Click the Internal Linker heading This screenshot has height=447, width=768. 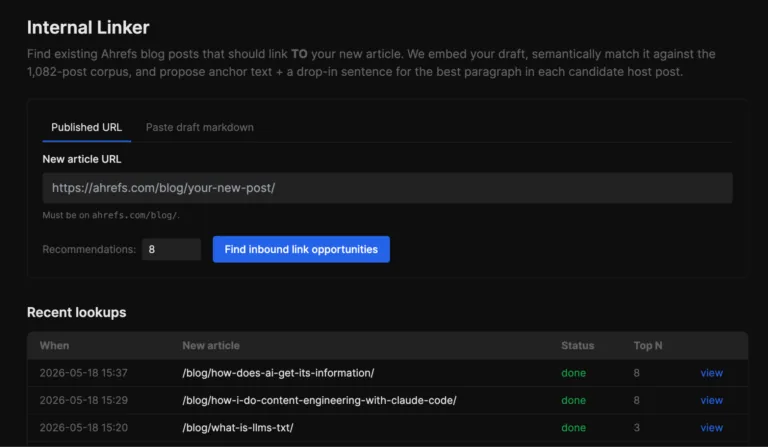[x=88, y=27]
